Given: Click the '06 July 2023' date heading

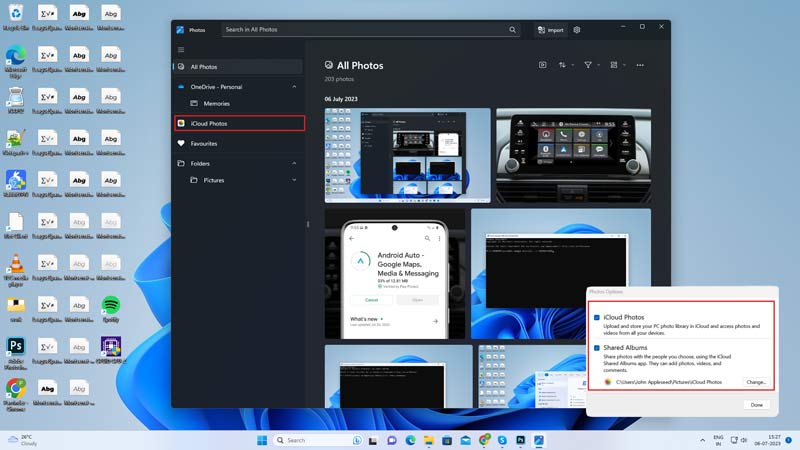Looking at the screenshot, I should (341, 99).
